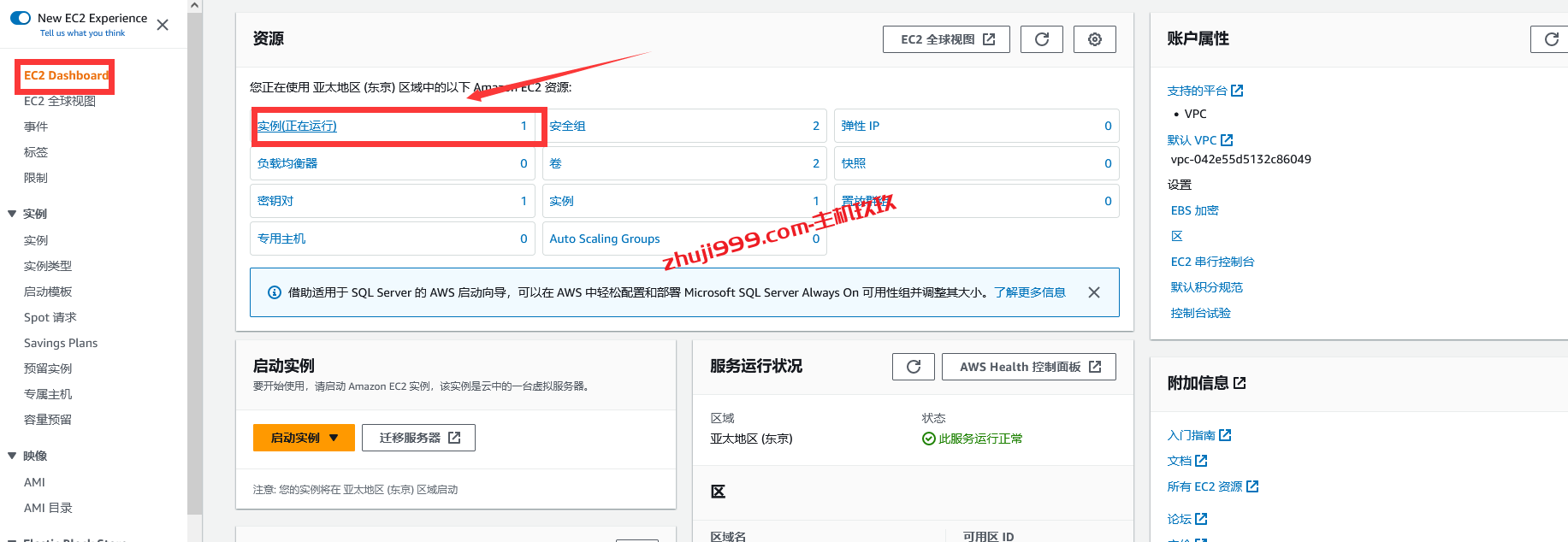Refresh the 账户属性 panel
Screen dimensions: 1568x542
pos(1551,39)
